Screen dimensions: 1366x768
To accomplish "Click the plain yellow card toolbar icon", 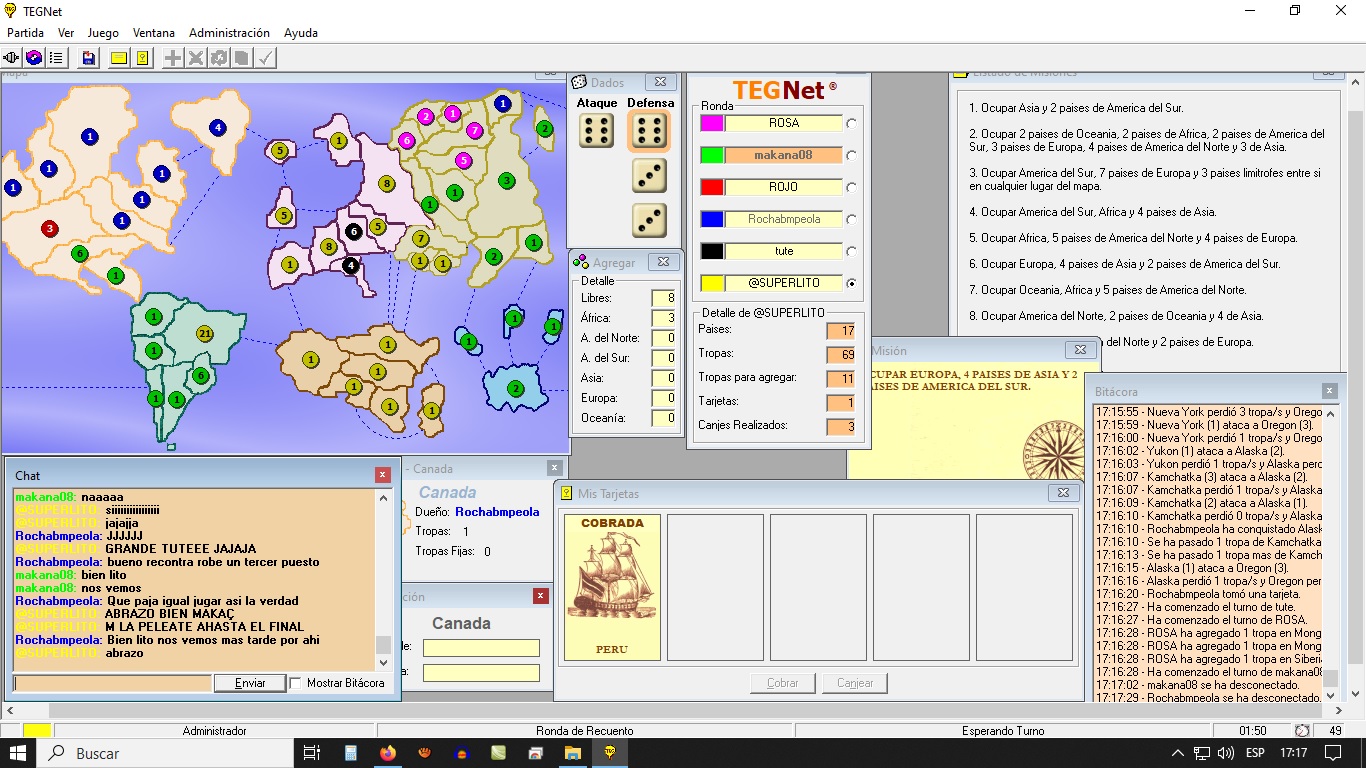I will (x=119, y=58).
